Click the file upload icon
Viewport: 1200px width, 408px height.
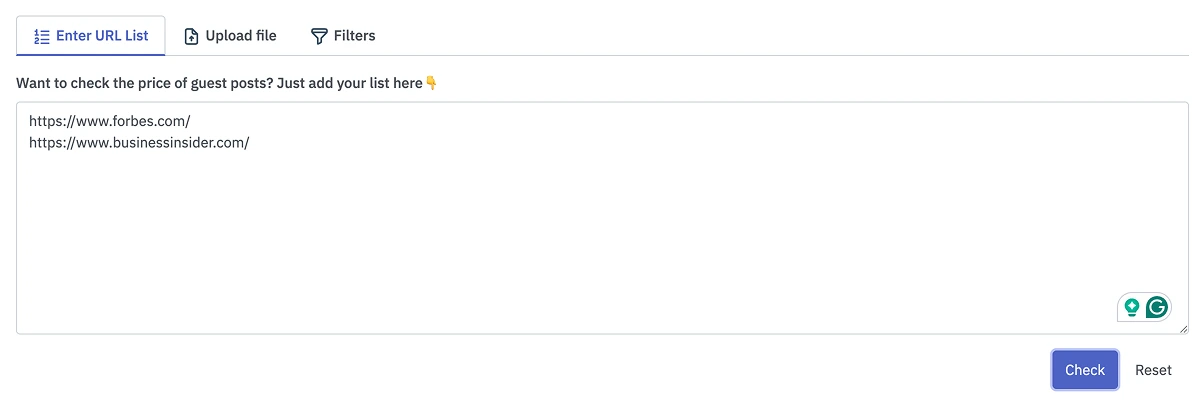(192, 36)
